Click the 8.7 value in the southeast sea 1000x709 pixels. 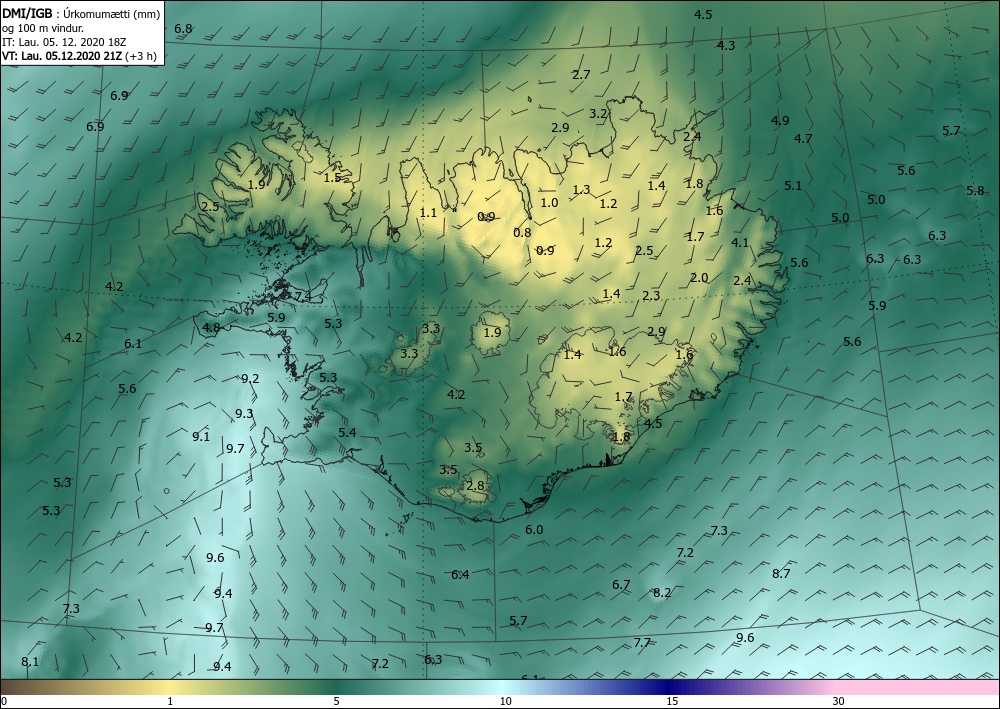(781, 573)
